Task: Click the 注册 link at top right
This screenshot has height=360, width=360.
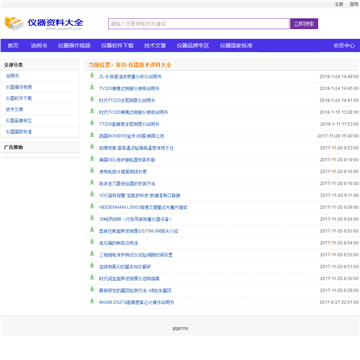Action: 339,4
